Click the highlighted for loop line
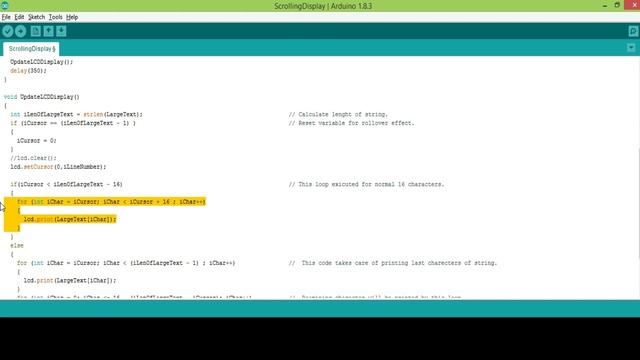 coord(111,202)
